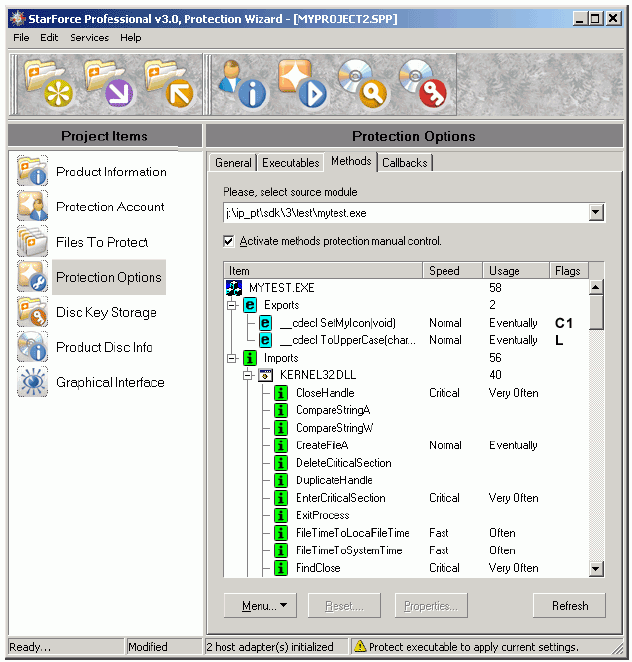This screenshot has height=662, width=632.
Task: Open Files To Protect project item
Action: click(83, 242)
